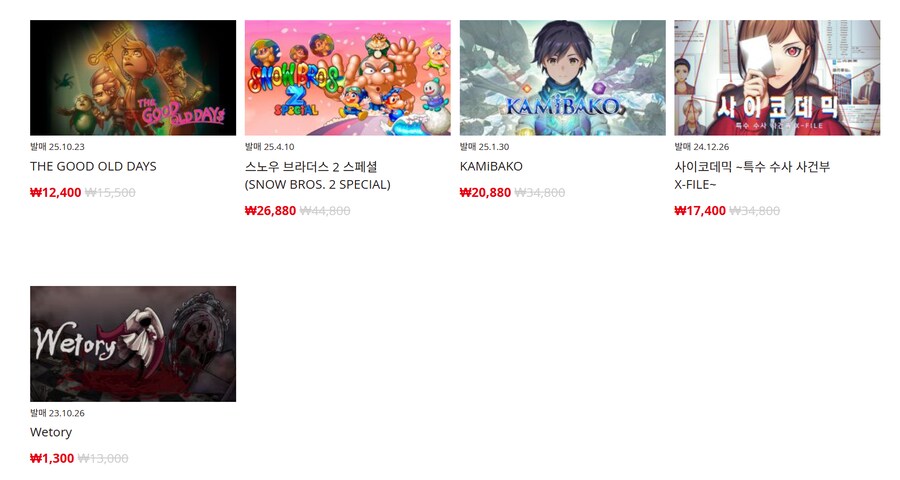Click the struck-through ₩44,800 original price

pyautogui.click(x=325, y=211)
